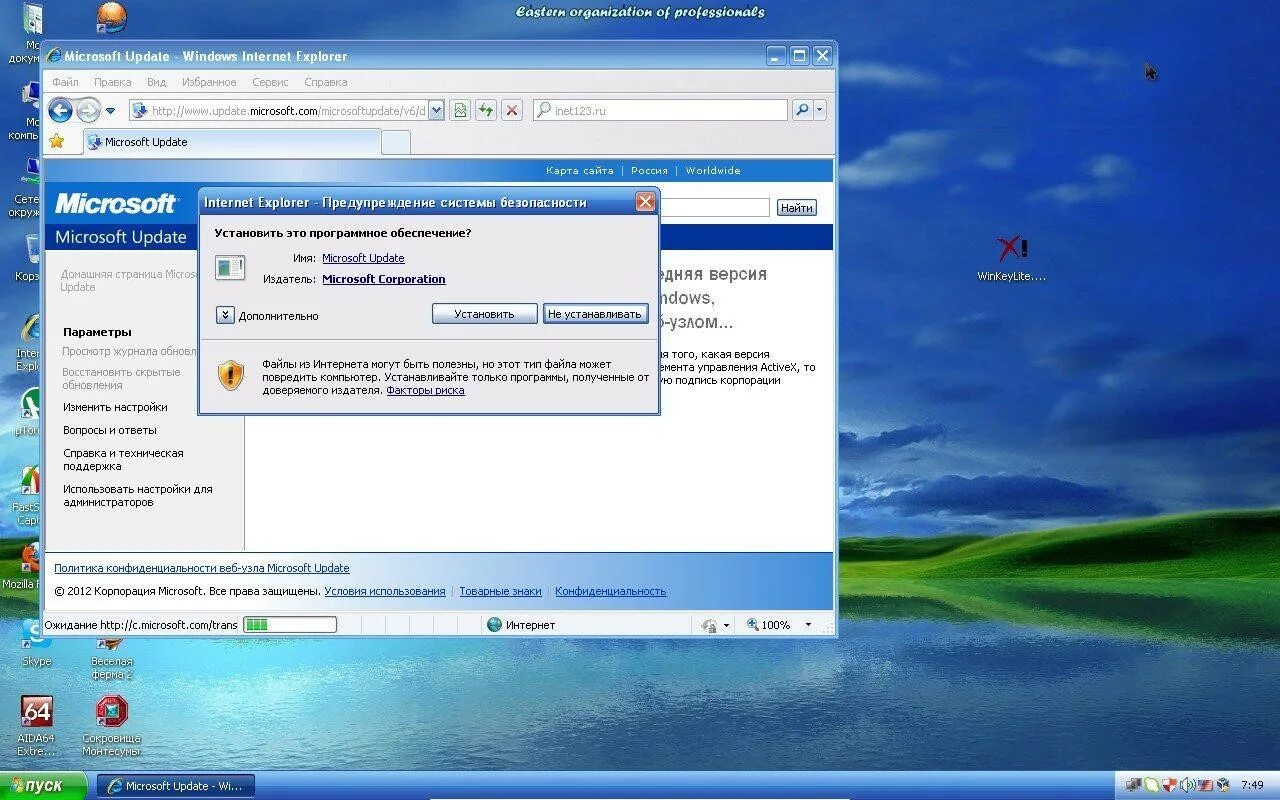Click the Не устанавливать button
The image size is (1280, 800).
click(595, 314)
